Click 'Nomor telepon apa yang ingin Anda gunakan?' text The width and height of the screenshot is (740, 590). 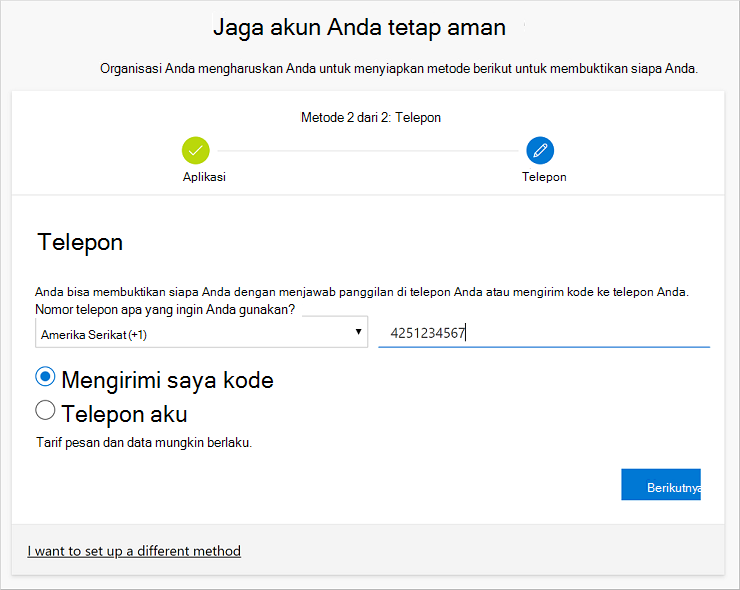pos(165,310)
